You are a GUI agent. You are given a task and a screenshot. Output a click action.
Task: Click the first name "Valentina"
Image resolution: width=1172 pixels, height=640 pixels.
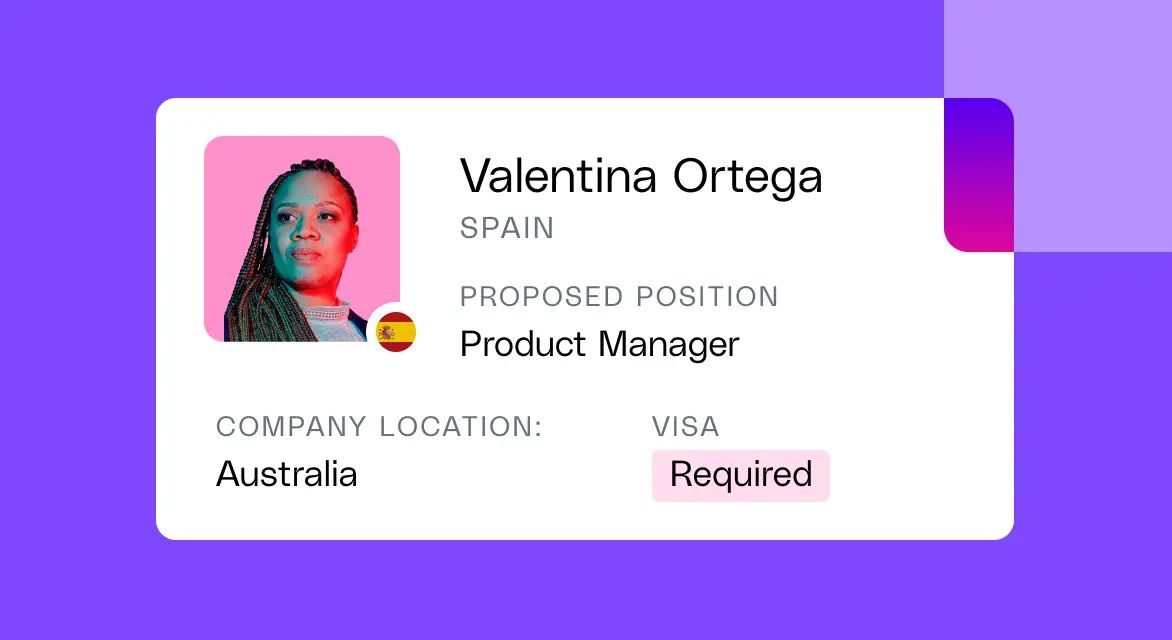click(x=558, y=177)
